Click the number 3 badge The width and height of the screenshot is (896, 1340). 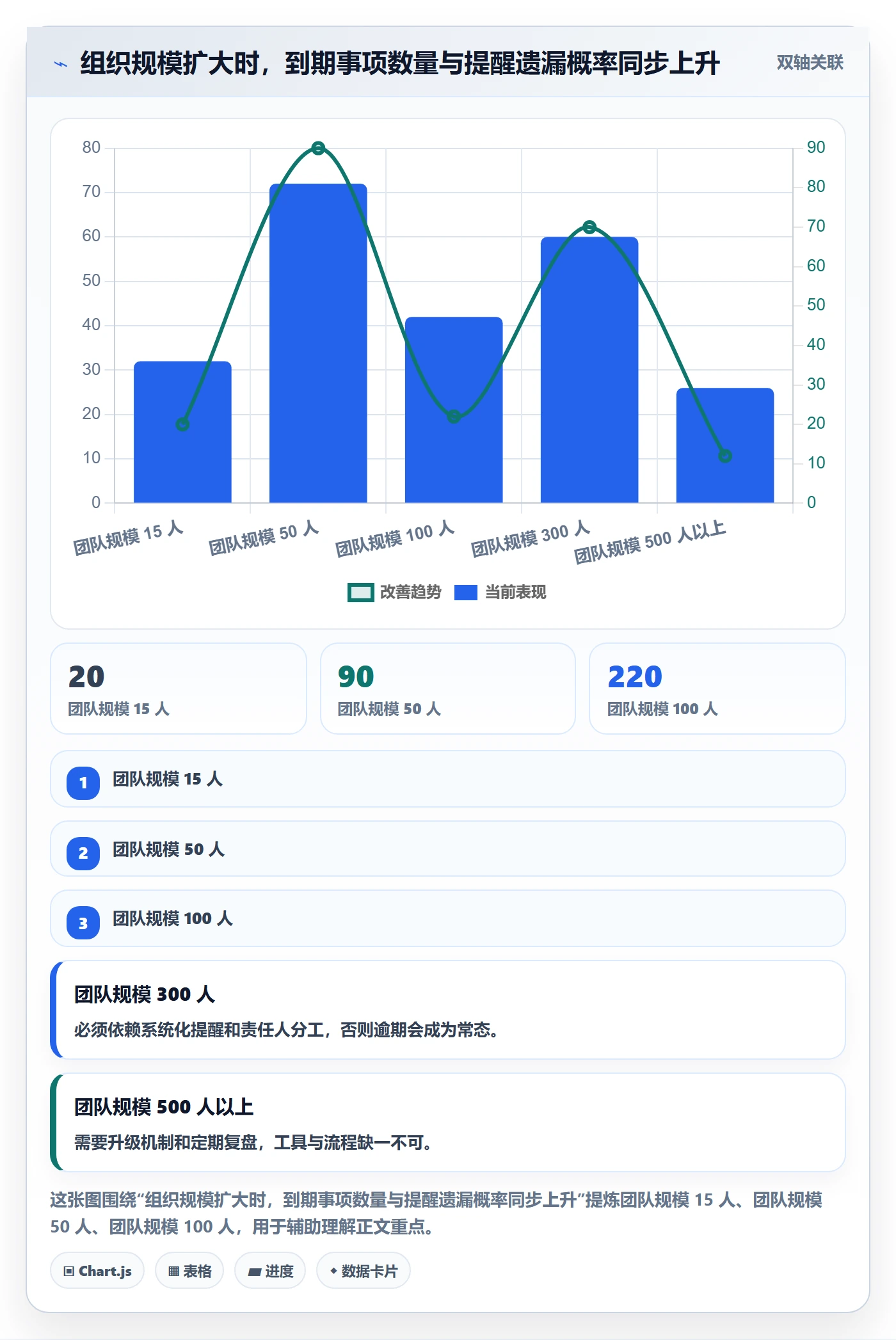click(83, 923)
